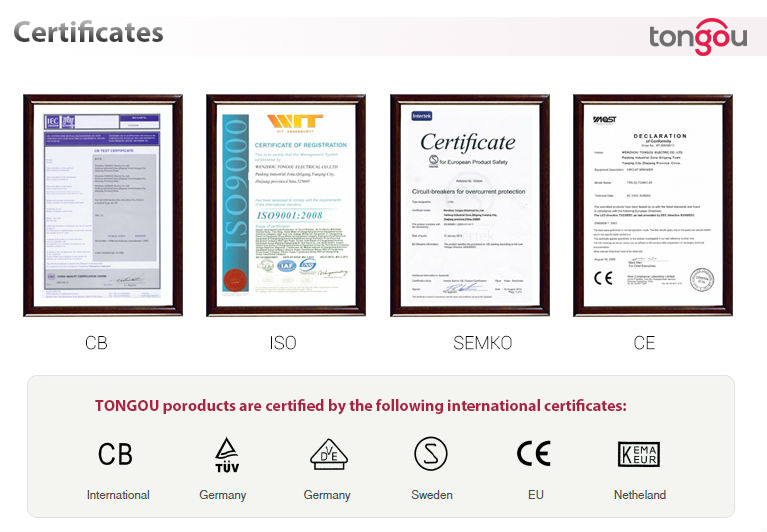767x532 pixels.
Task: Click the "EU" label
Action: click(536, 495)
